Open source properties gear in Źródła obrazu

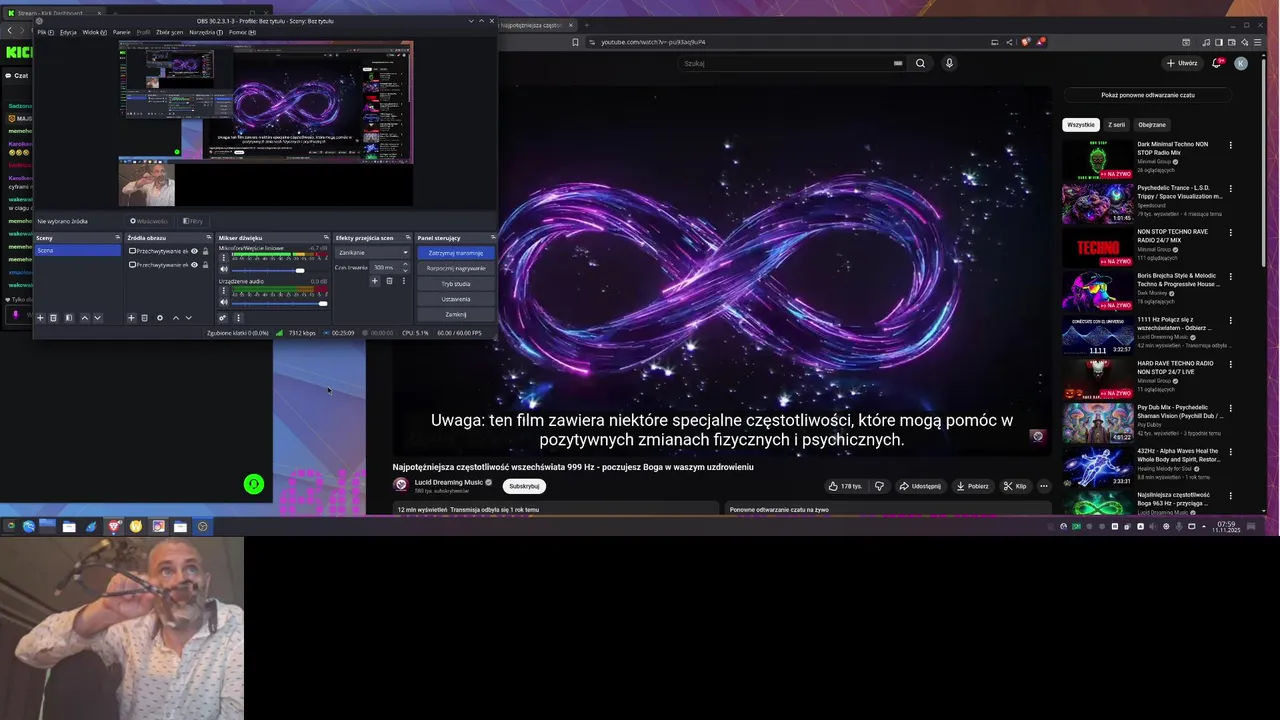(159, 318)
